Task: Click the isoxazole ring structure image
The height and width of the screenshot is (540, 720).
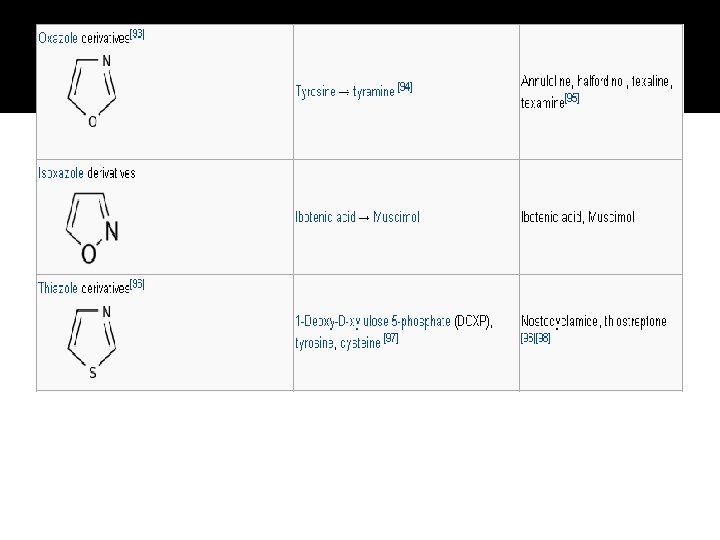Action: click(92, 228)
